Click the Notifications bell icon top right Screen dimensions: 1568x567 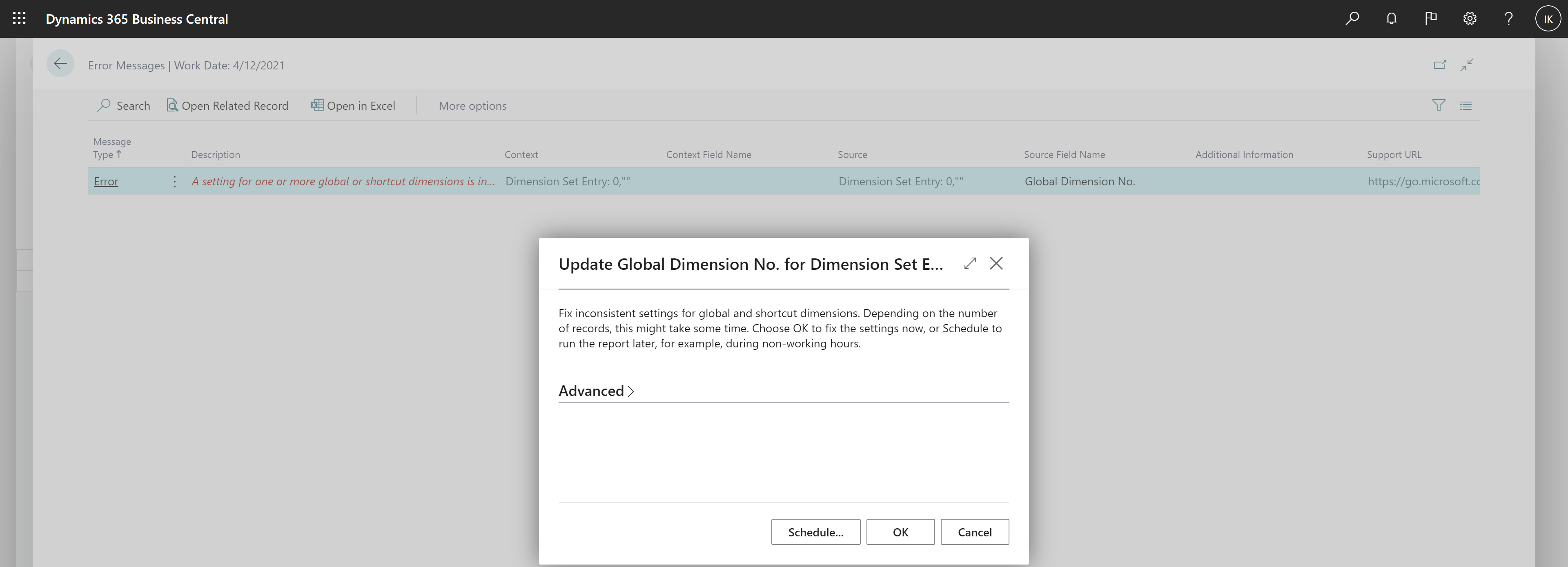[1390, 18]
